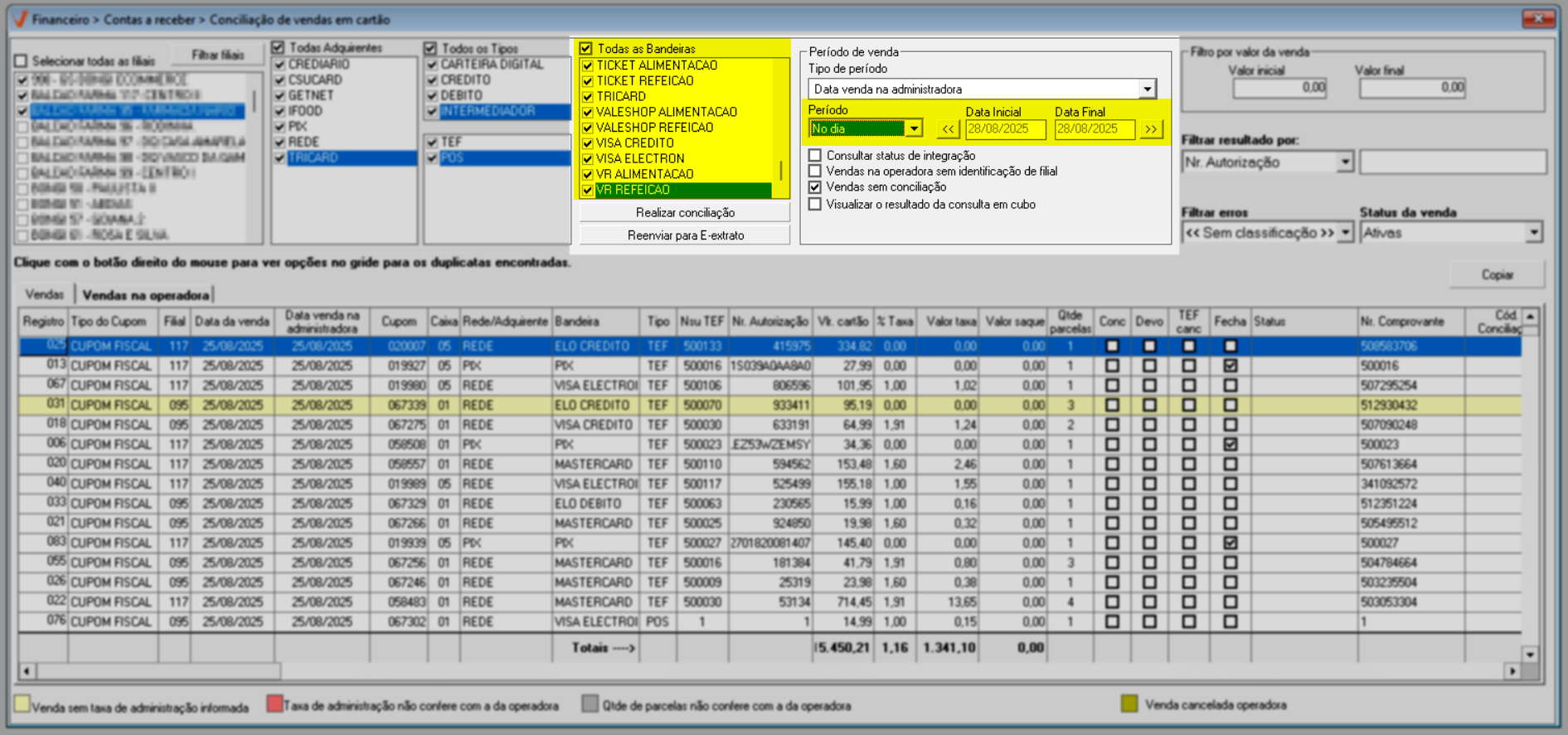Expand the Período 'No dia' dropdown
The width and height of the screenshot is (1568, 735).
pos(914,129)
